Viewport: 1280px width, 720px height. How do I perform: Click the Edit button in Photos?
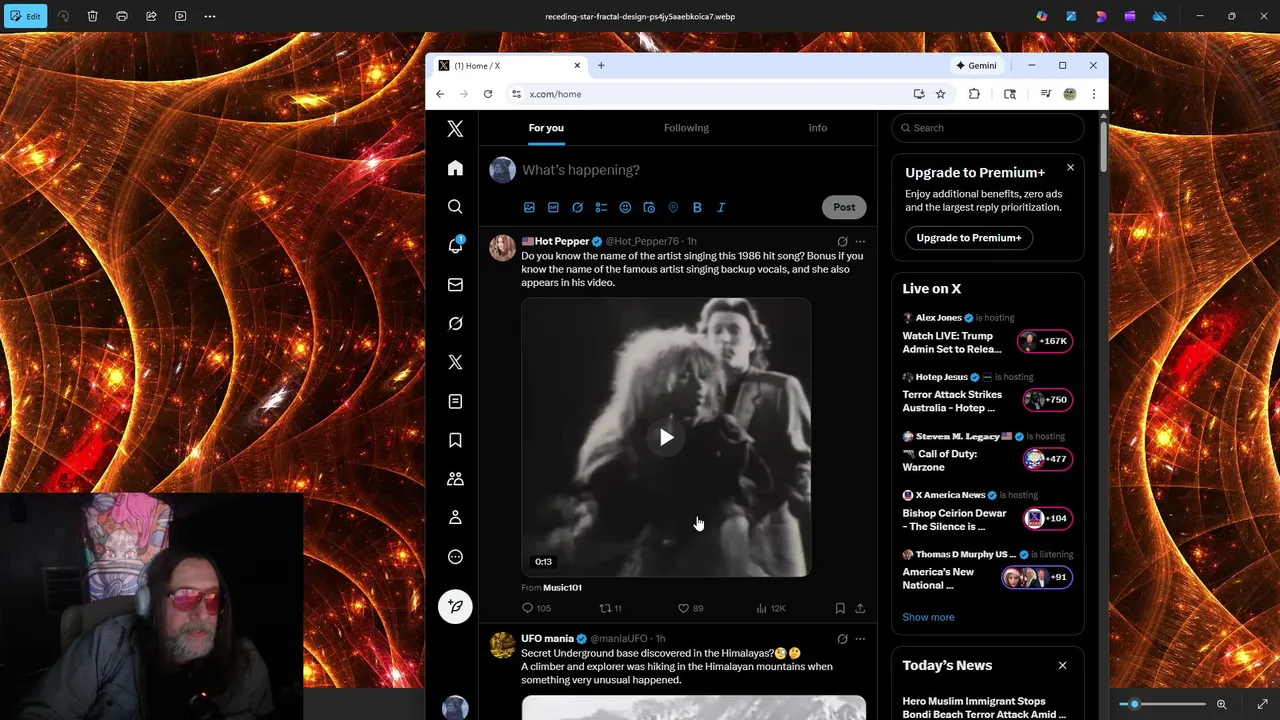pyautogui.click(x=25, y=16)
